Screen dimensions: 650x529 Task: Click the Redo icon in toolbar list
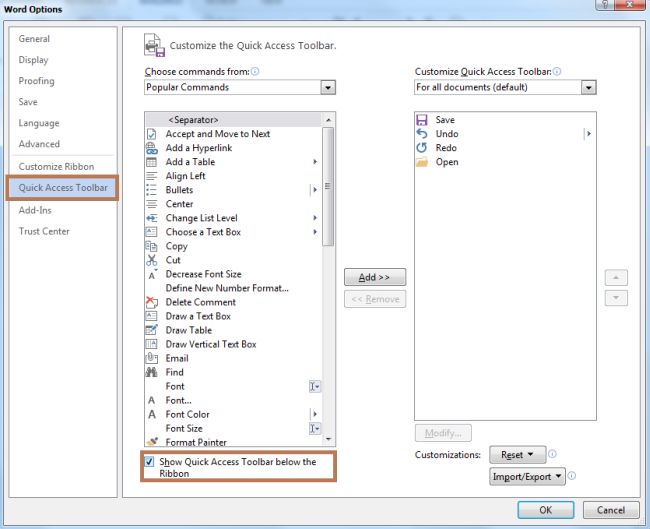[x=422, y=148]
